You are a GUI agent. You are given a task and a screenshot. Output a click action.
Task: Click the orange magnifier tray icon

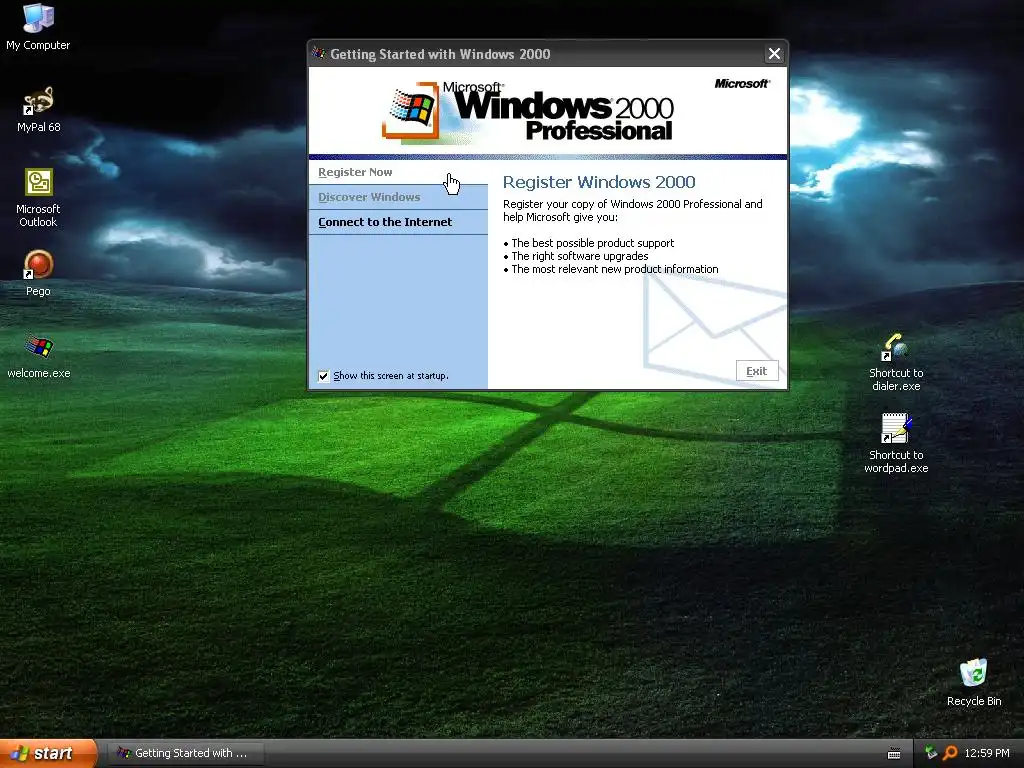(950, 753)
